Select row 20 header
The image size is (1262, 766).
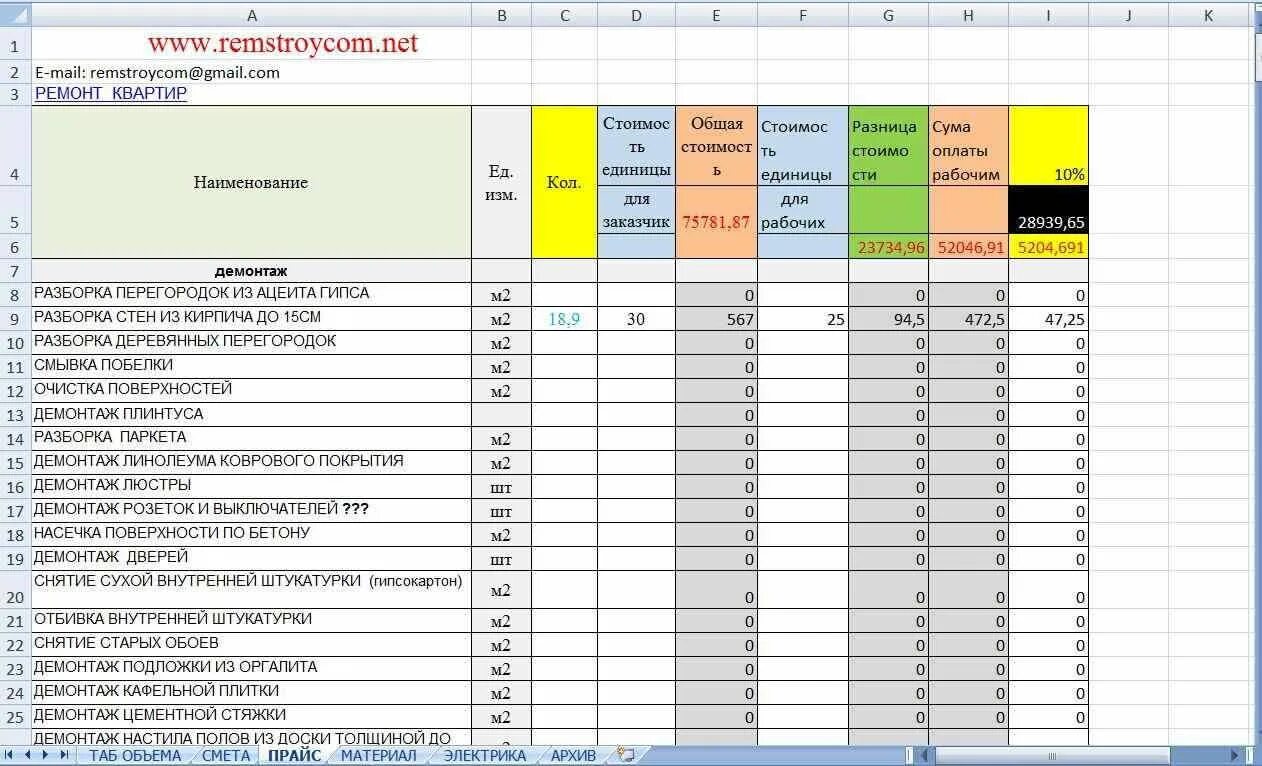coord(15,590)
